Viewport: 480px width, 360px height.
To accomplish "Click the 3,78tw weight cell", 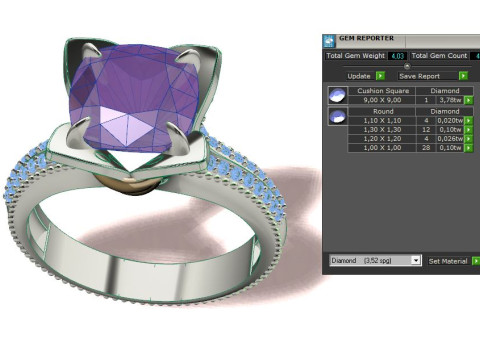I will (x=450, y=100).
